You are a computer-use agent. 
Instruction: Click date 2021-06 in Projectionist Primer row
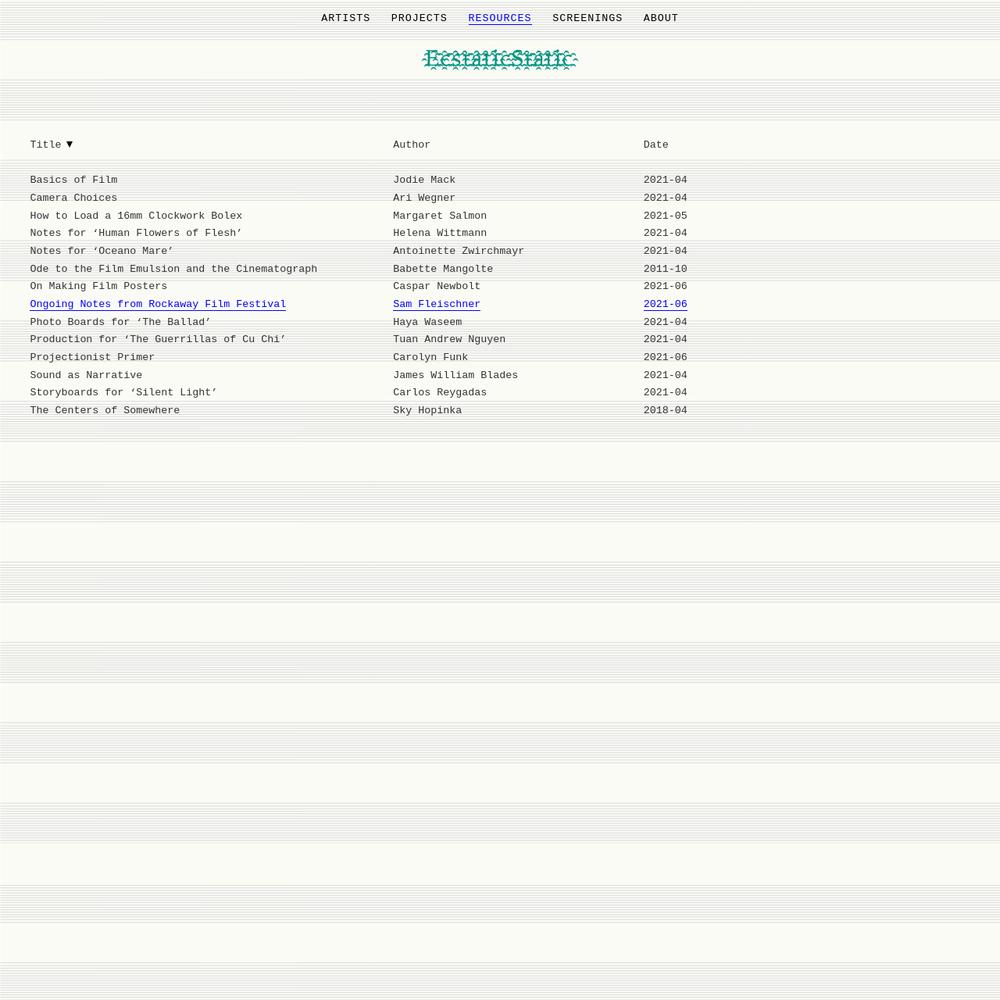[665, 357]
